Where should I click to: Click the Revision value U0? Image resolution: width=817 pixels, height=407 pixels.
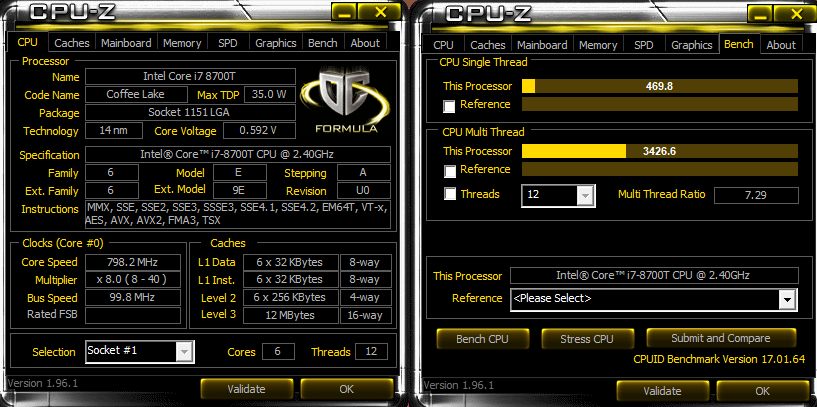[x=364, y=190]
